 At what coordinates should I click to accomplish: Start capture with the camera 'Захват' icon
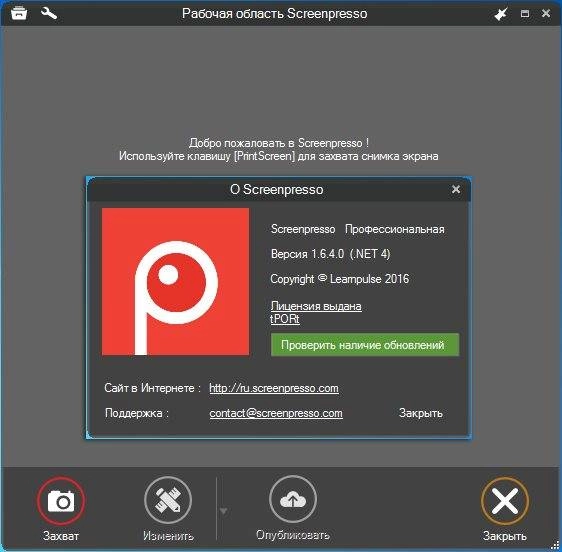pos(61,500)
